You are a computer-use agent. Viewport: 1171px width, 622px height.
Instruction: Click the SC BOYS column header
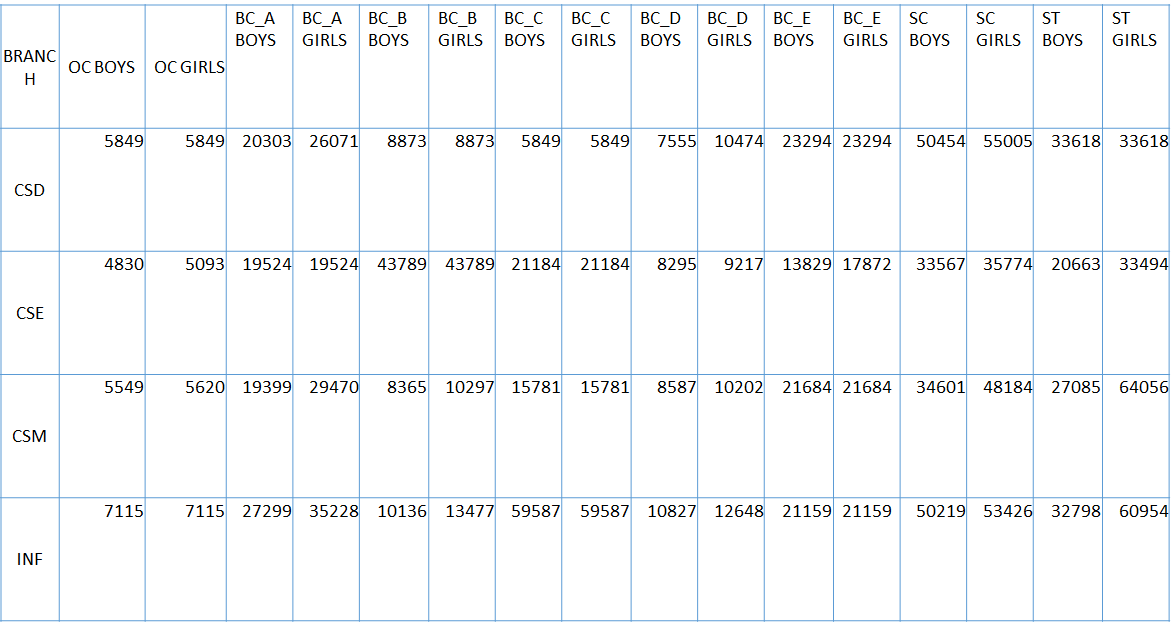pyautogui.click(x=934, y=67)
